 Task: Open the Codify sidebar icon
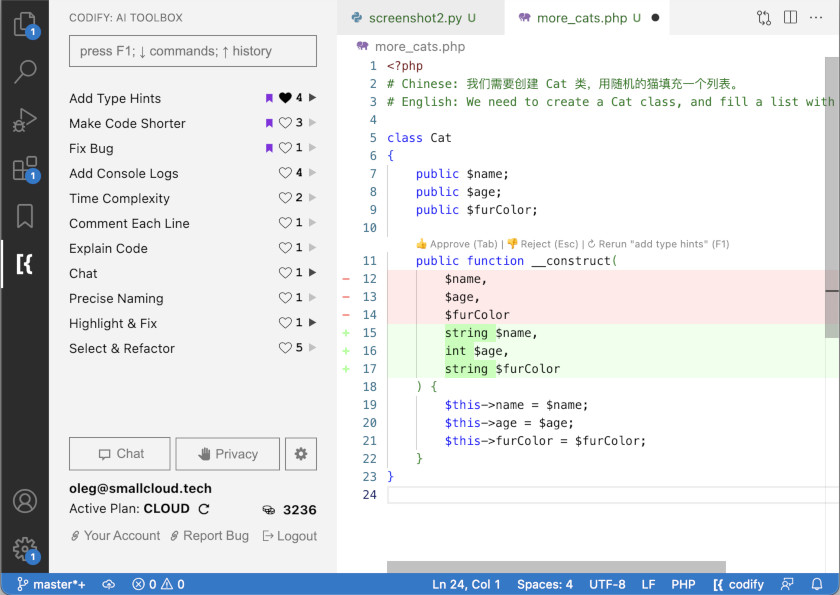click(25, 263)
